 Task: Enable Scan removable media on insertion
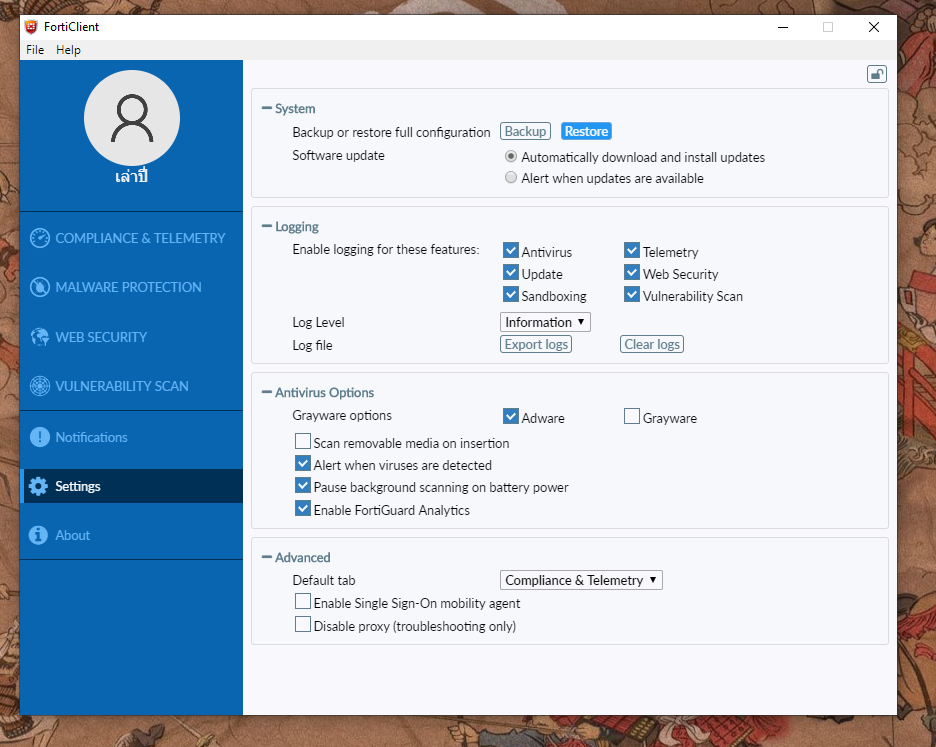tap(303, 441)
